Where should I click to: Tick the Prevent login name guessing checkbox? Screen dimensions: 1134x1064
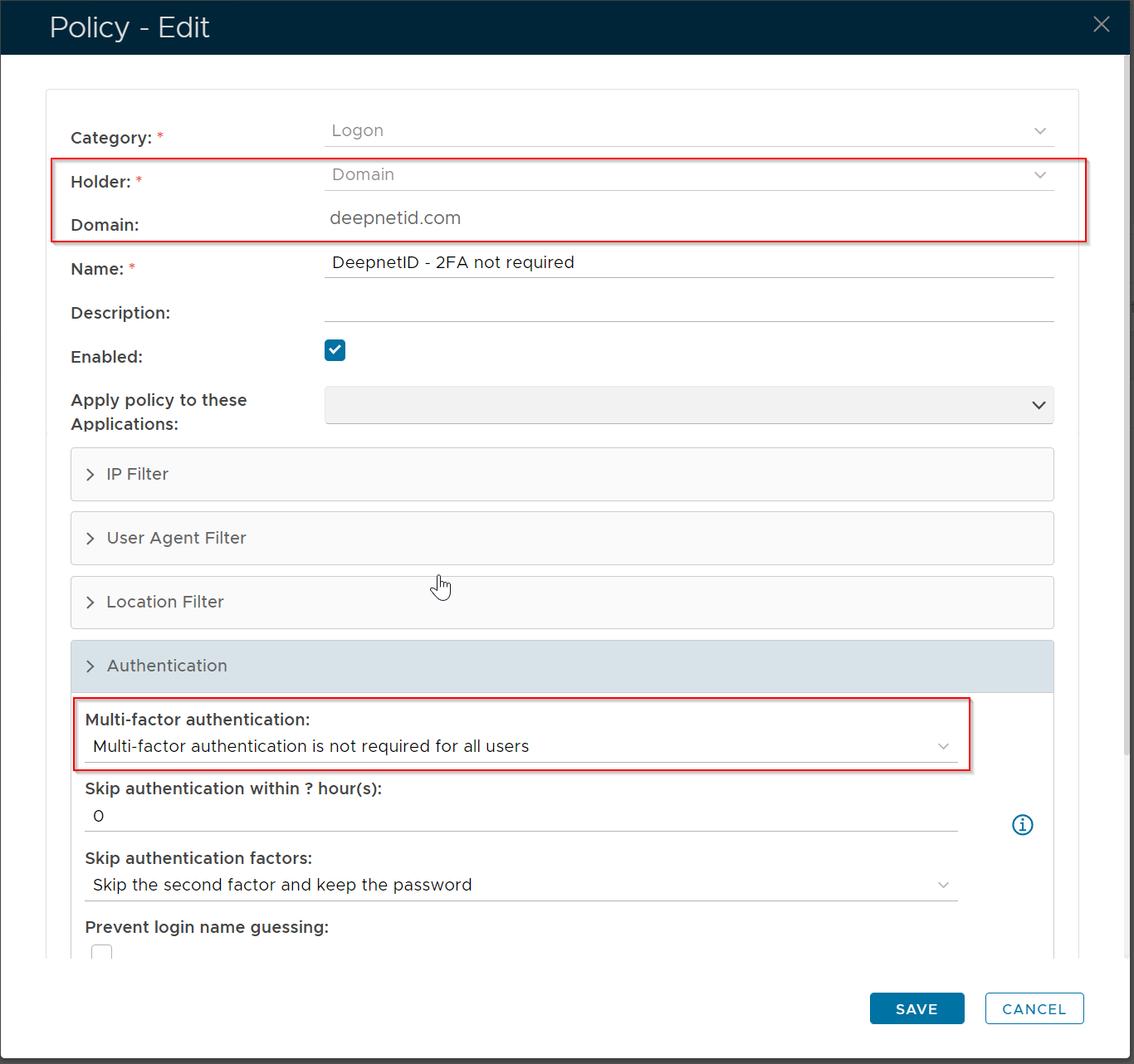click(x=102, y=952)
